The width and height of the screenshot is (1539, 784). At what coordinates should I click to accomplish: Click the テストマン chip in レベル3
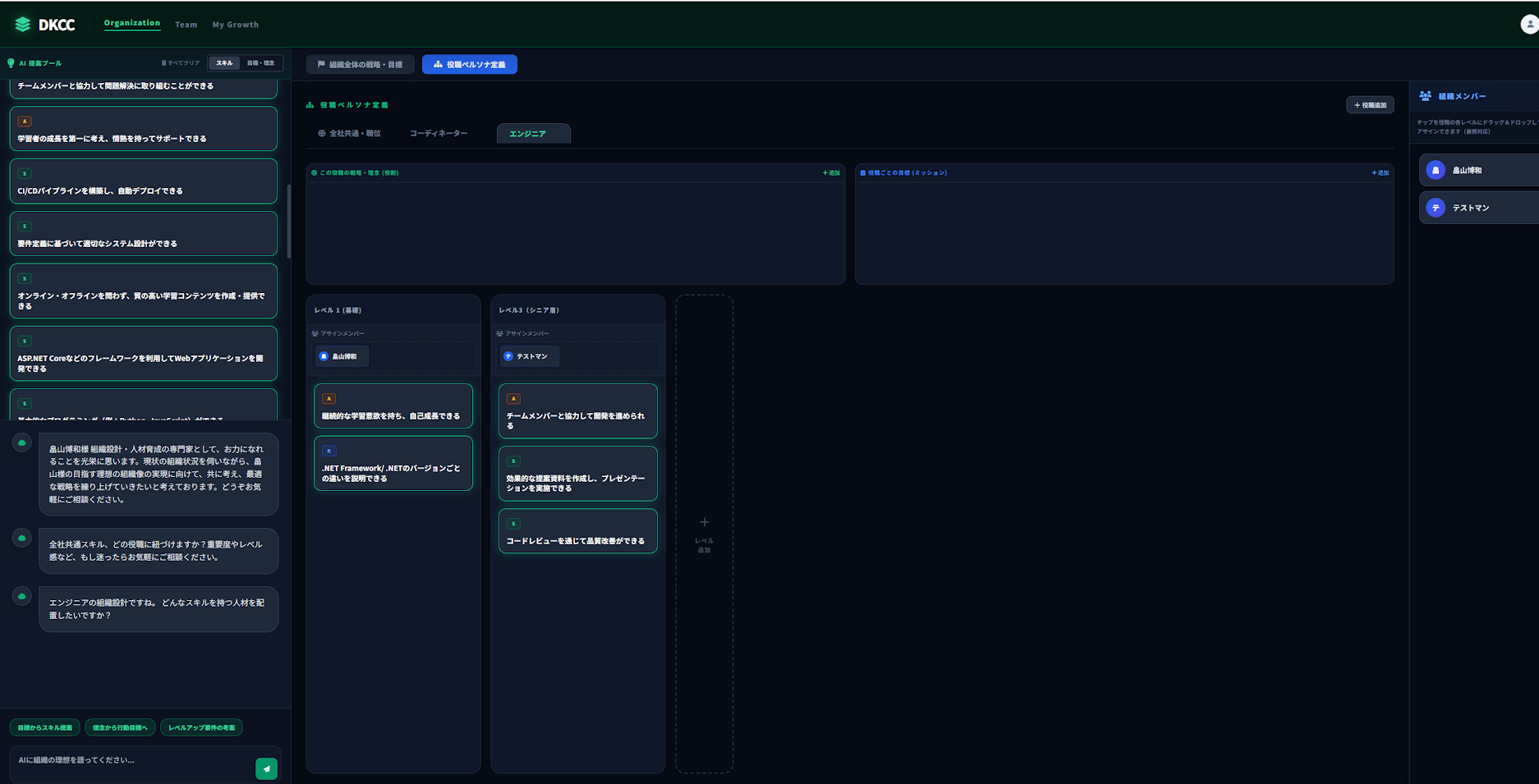pos(530,356)
